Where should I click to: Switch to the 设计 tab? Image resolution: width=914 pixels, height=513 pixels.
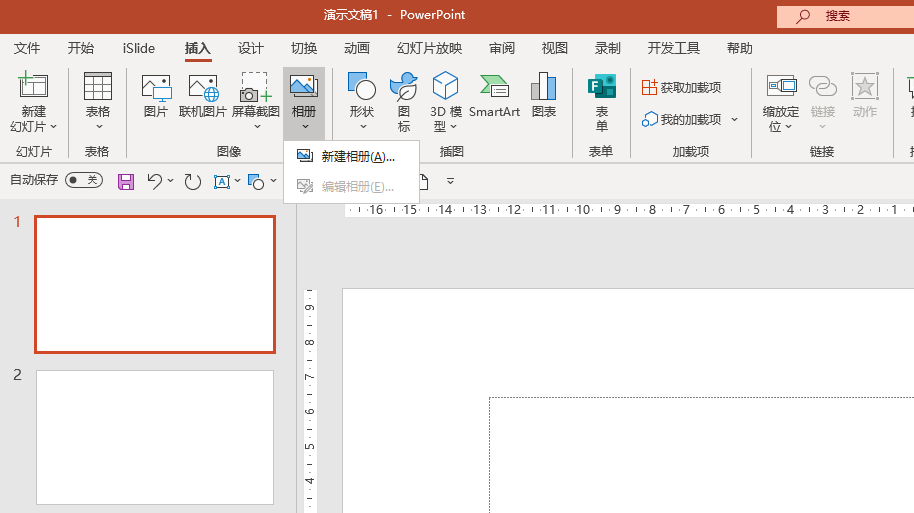pos(251,48)
